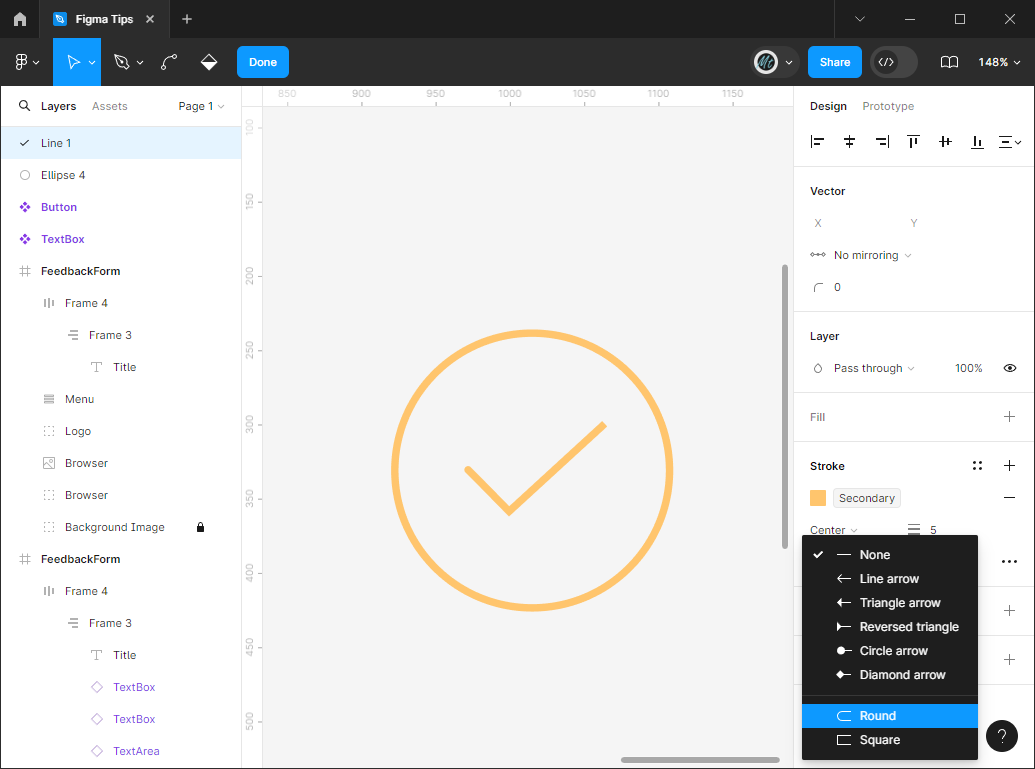Align horizontal centers icon
This screenshot has height=769, width=1035.
tap(850, 141)
